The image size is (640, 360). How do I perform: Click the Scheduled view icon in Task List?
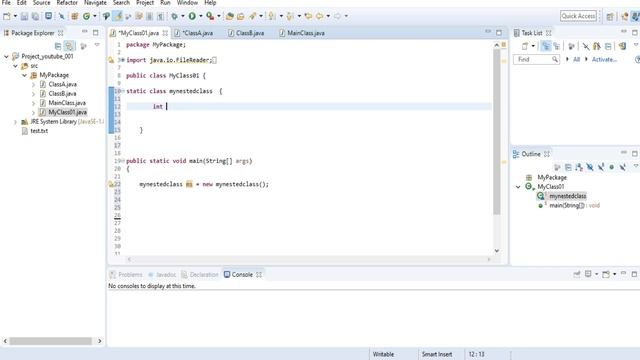(556, 46)
